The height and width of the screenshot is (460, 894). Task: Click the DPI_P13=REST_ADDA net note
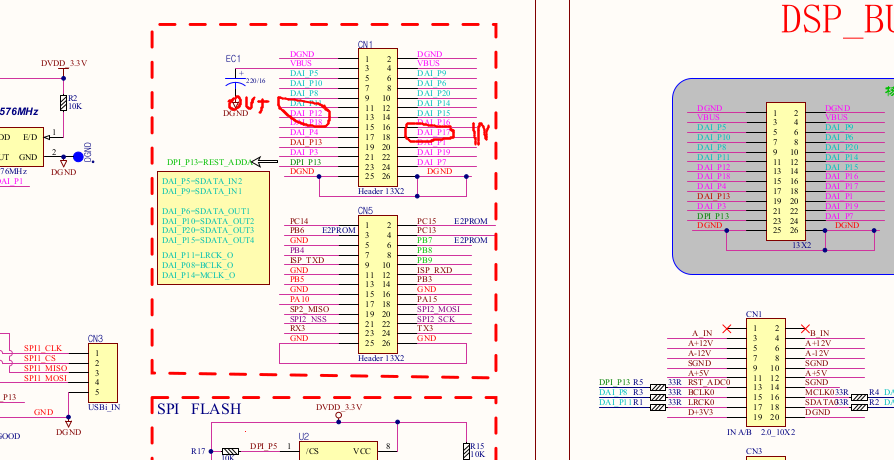(210, 162)
